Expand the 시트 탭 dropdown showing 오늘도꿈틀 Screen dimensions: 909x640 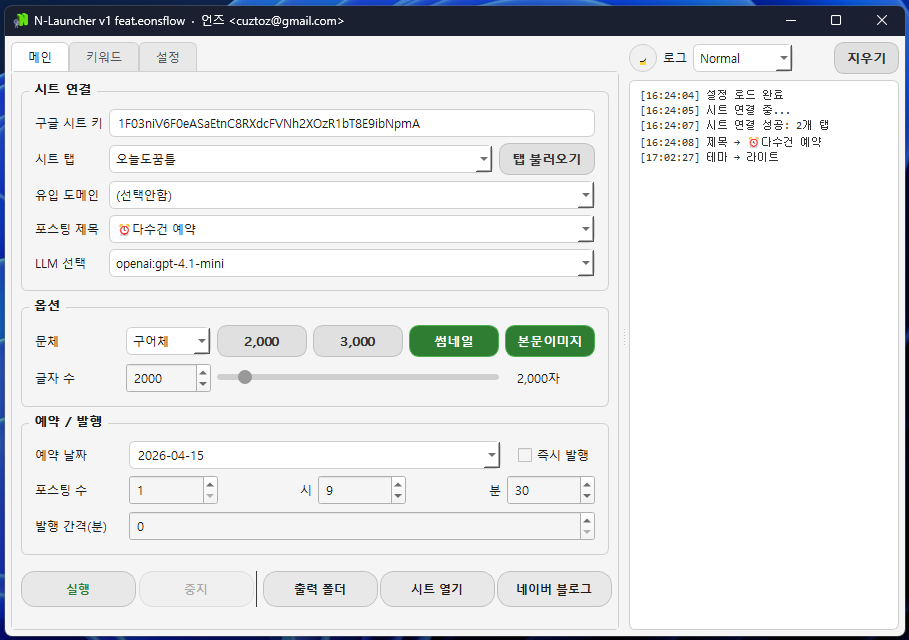click(x=300, y=159)
